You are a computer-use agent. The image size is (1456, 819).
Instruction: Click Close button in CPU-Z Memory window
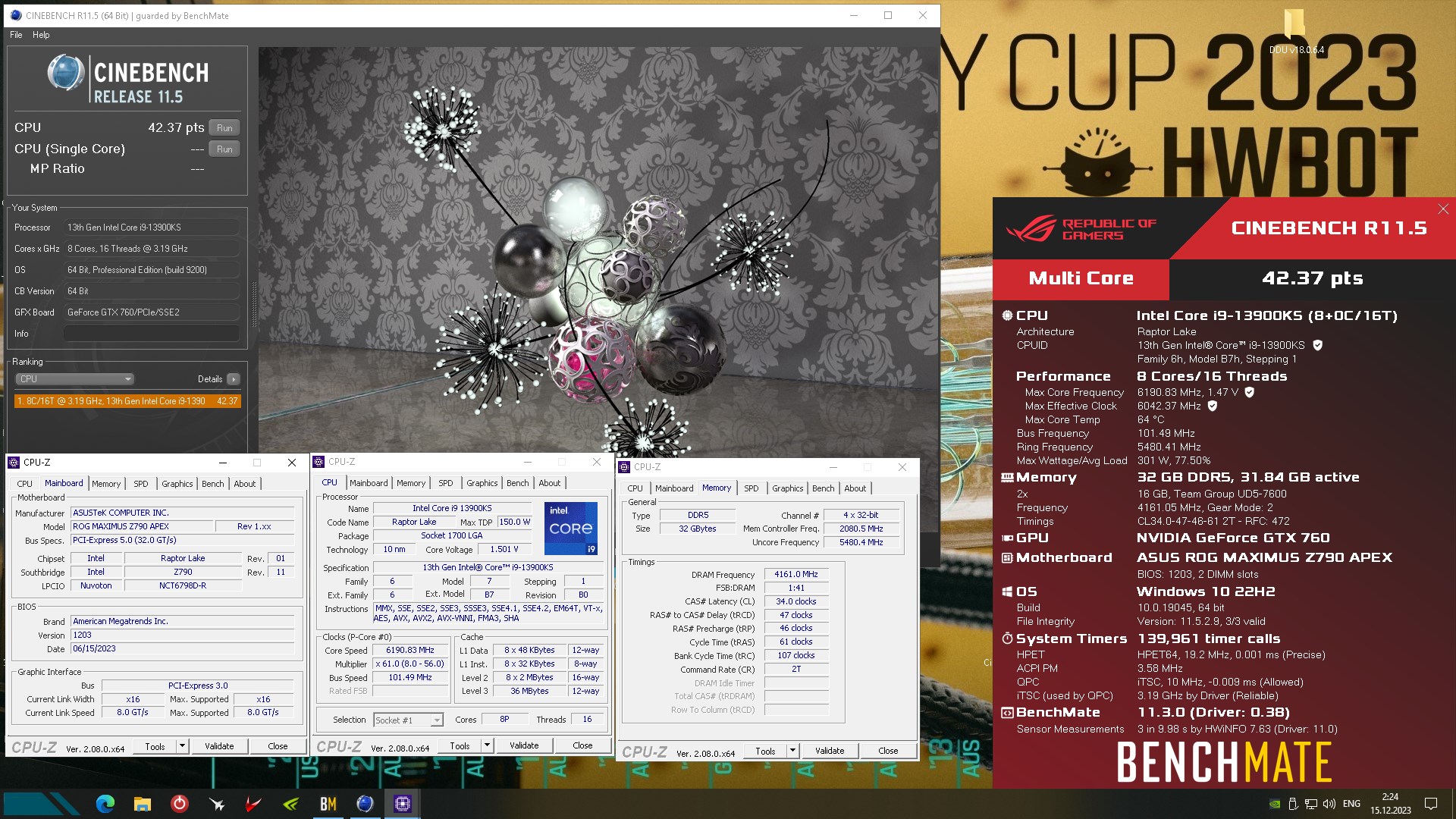(888, 751)
